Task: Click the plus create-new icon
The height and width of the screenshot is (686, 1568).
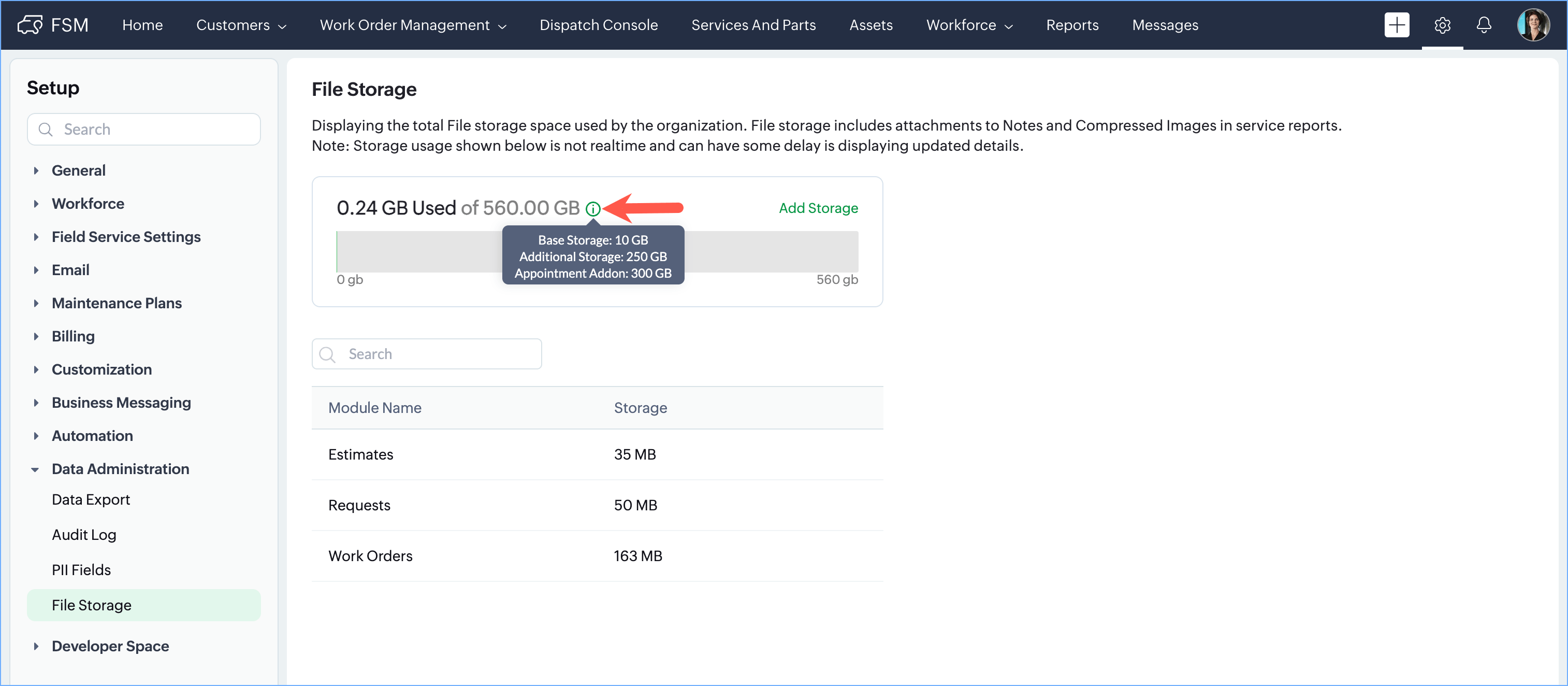Action: click(x=1397, y=25)
